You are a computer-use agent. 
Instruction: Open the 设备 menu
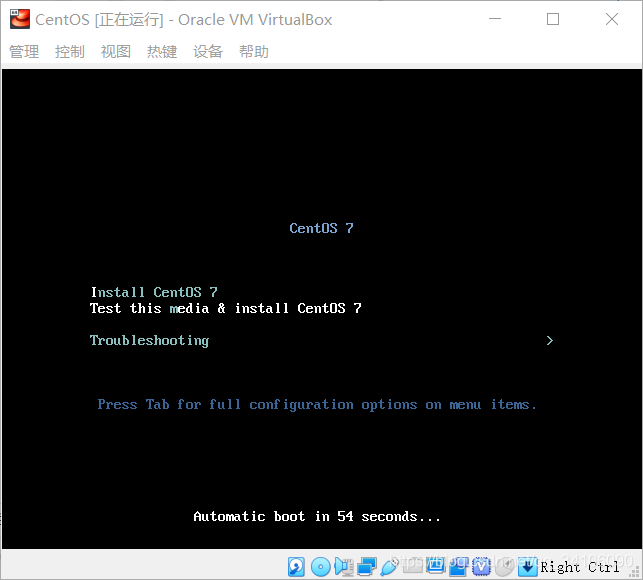(208, 52)
